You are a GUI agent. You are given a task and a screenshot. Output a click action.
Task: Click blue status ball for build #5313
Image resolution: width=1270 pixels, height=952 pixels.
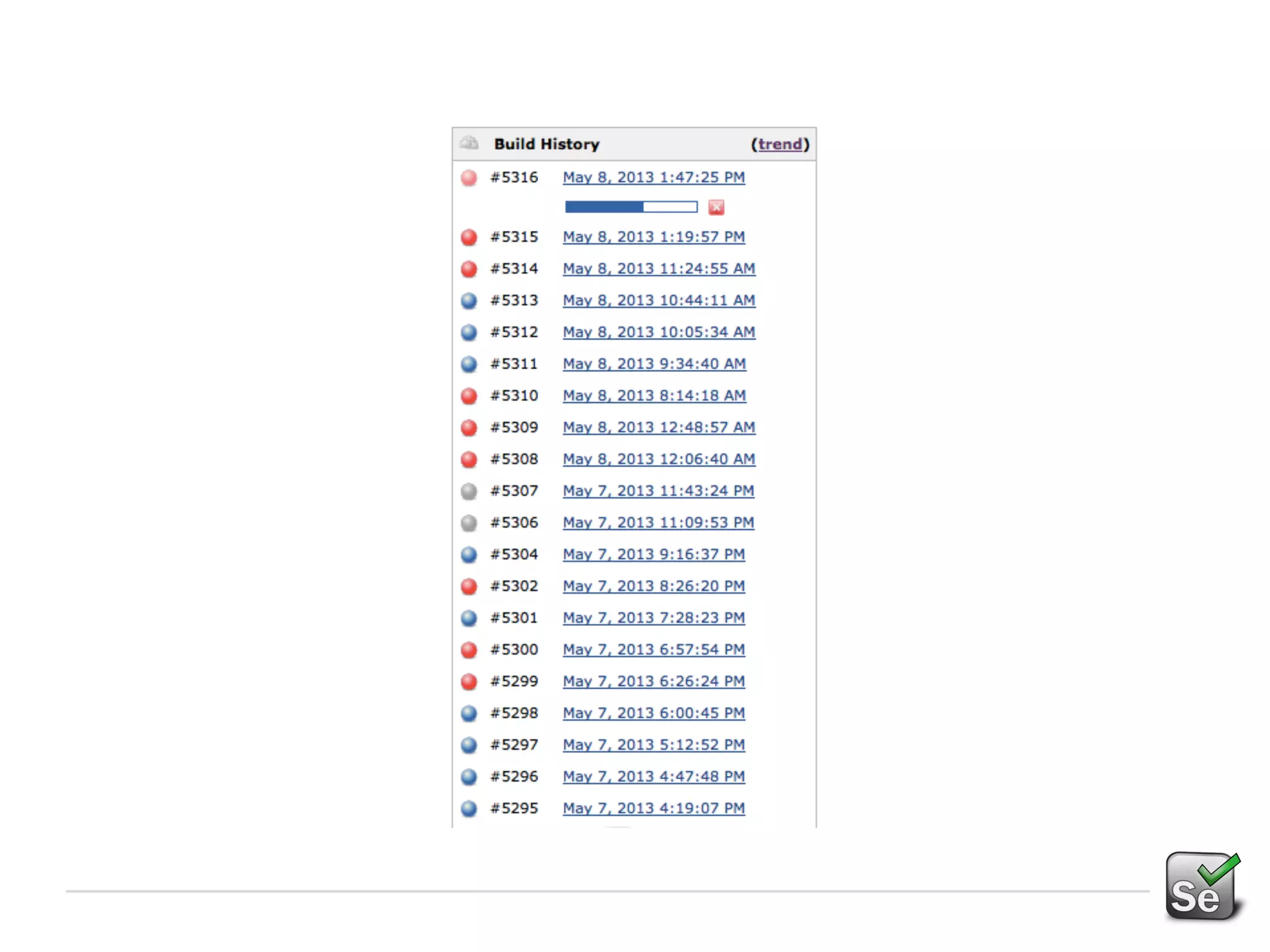coord(469,301)
